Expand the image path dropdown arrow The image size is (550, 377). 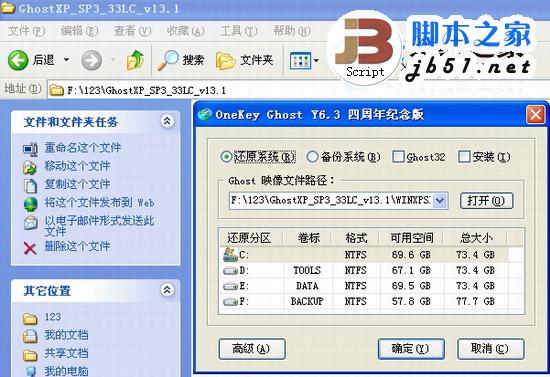tap(440, 201)
